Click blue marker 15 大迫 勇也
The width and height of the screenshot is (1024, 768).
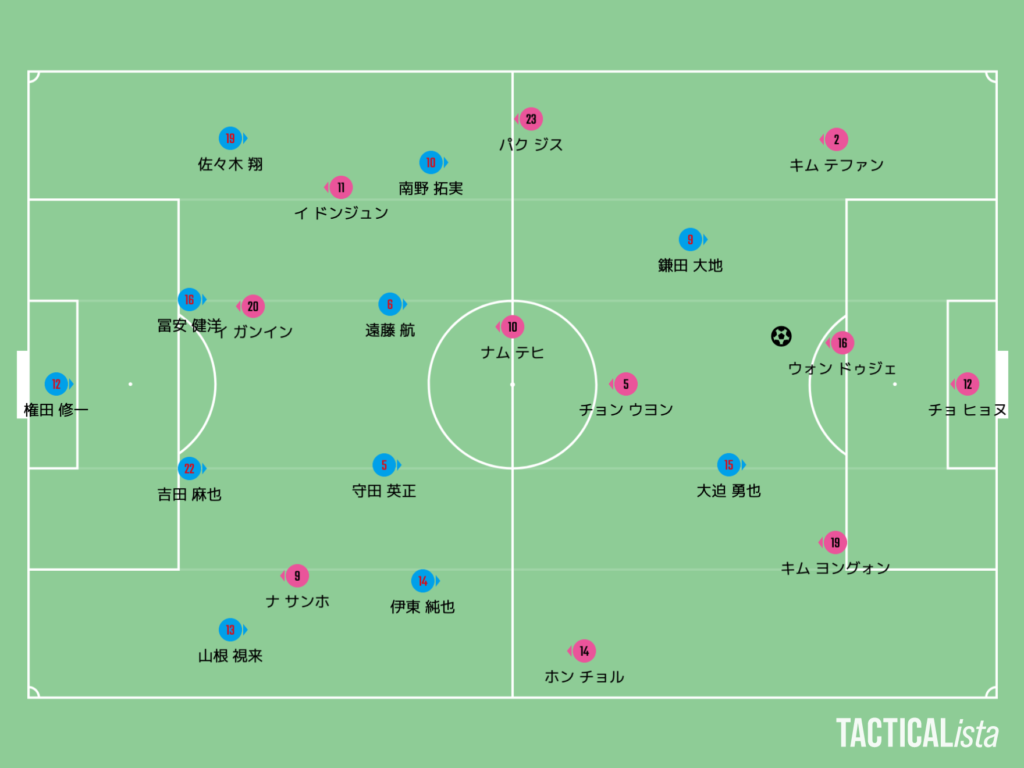pos(729,465)
